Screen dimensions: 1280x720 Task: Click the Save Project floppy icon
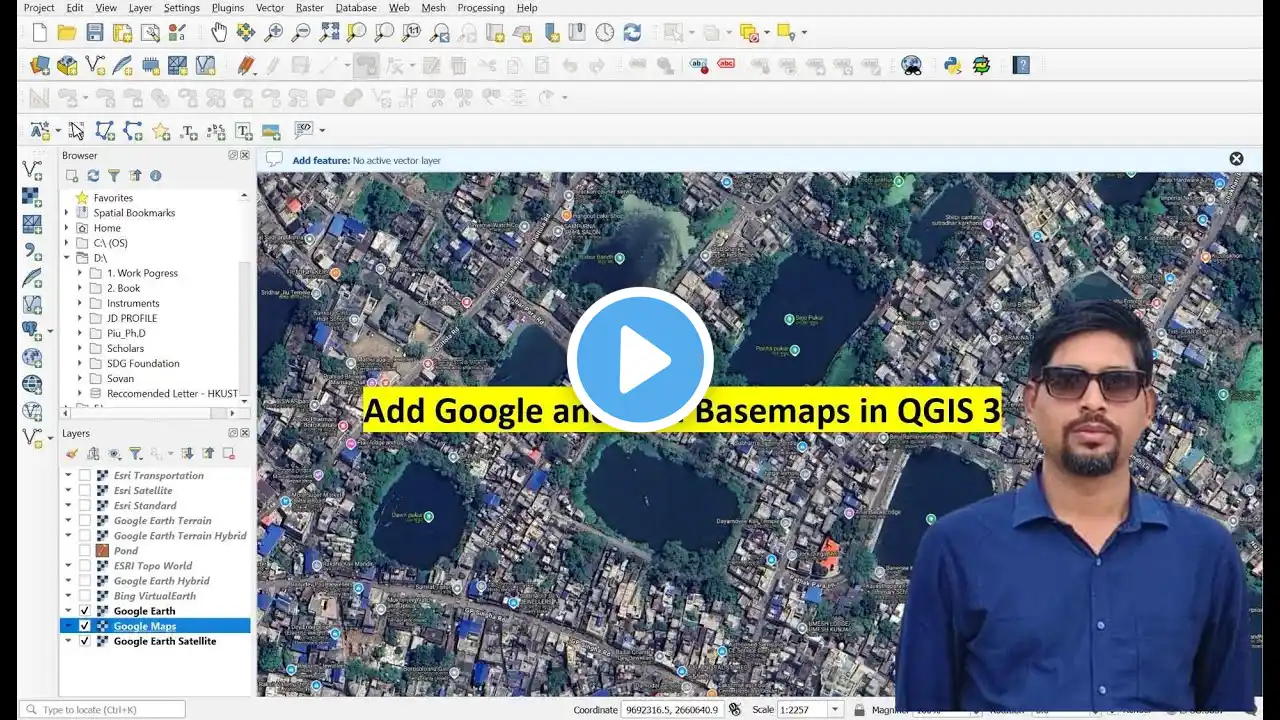pyautogui.click(x=95, y=33)
